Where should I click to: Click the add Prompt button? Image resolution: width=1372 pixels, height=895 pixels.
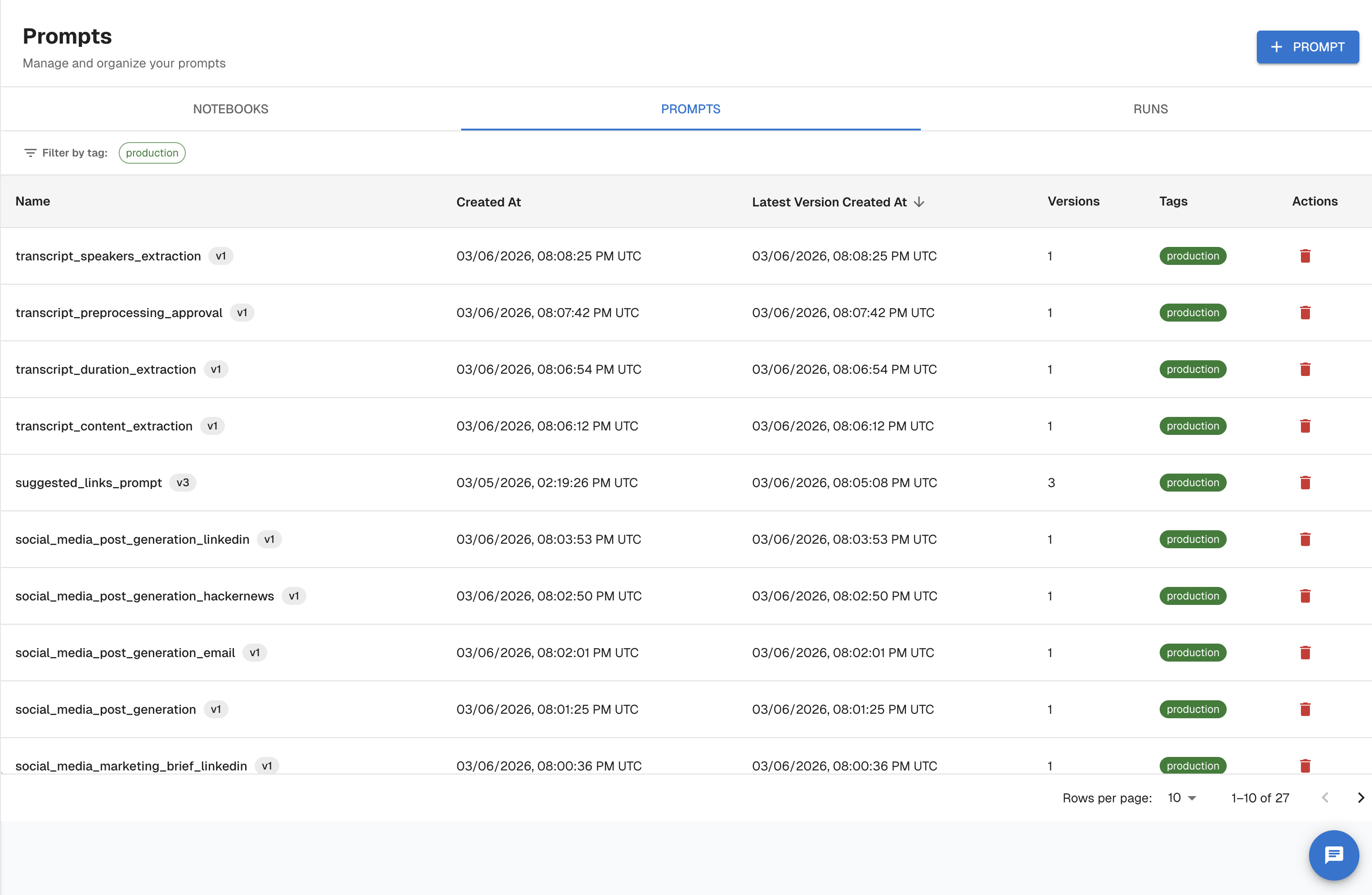point(1307,47)
